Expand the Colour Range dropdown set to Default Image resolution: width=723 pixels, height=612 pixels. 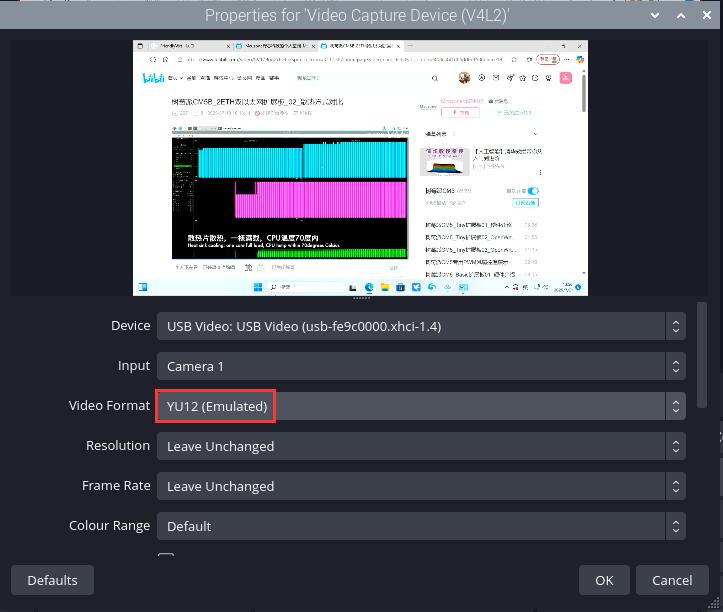[x=420, y=526]
